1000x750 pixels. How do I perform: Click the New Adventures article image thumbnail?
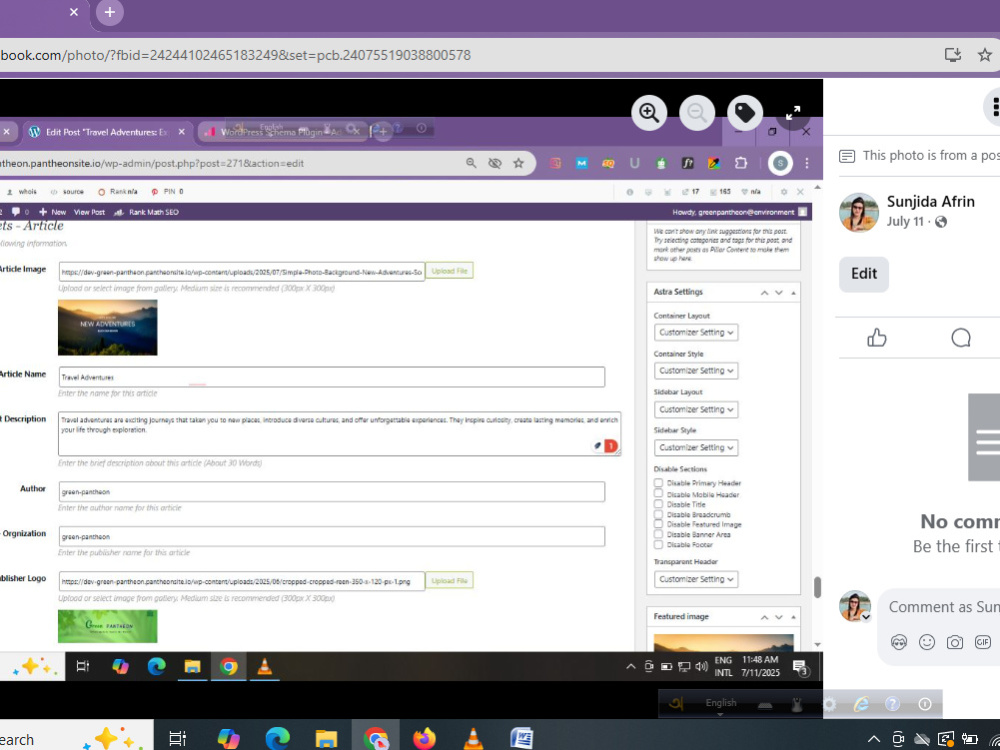(x=108, y=327)
